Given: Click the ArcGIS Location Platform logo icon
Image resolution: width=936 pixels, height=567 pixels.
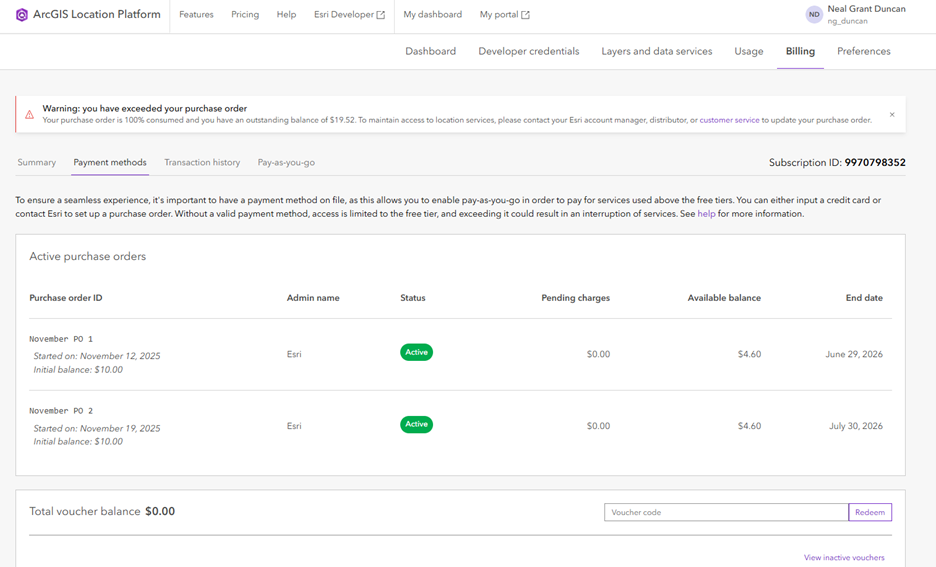Looking at the screenshot, I should [22, 15].
